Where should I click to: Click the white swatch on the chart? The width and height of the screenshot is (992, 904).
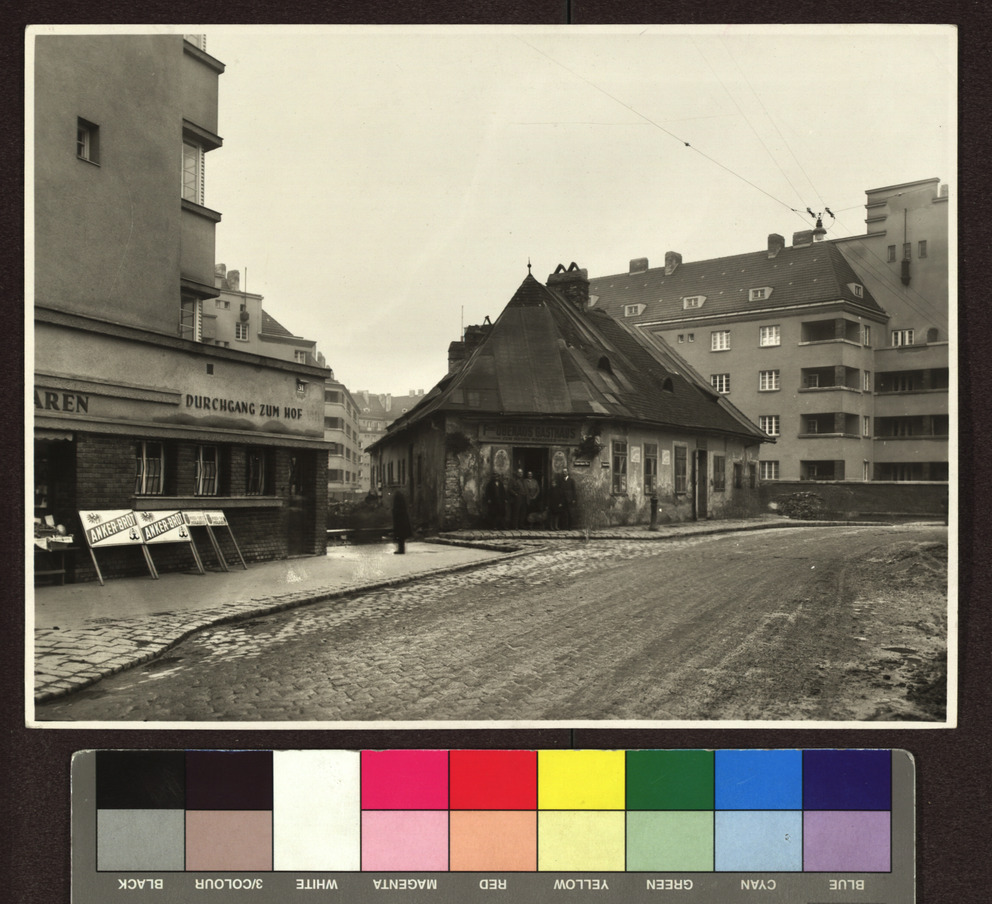point(317,810)
